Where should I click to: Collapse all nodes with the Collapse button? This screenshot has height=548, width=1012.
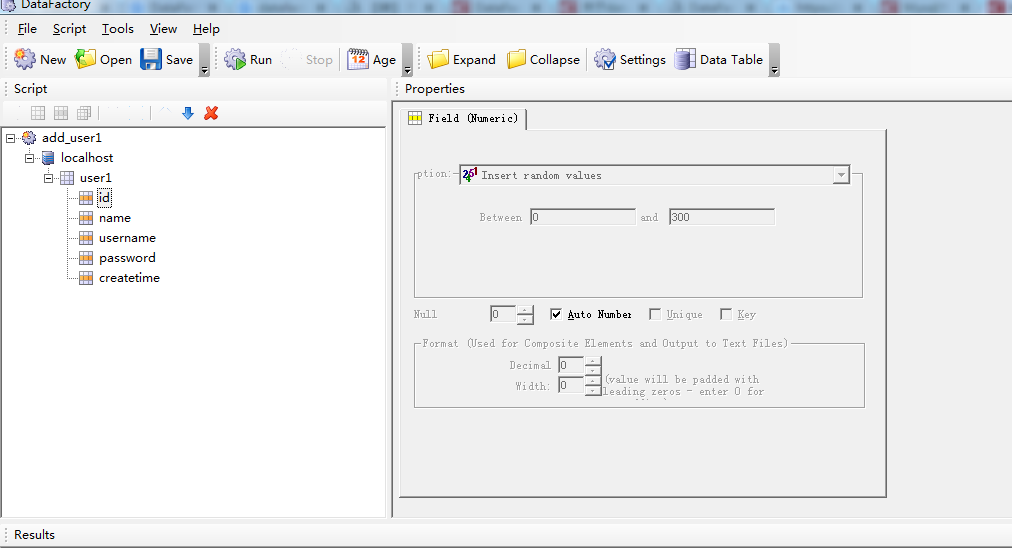(x=543, y=59)
